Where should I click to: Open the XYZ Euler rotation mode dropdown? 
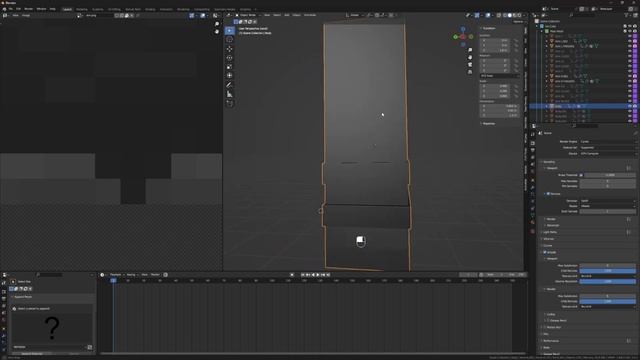(499, 76)
